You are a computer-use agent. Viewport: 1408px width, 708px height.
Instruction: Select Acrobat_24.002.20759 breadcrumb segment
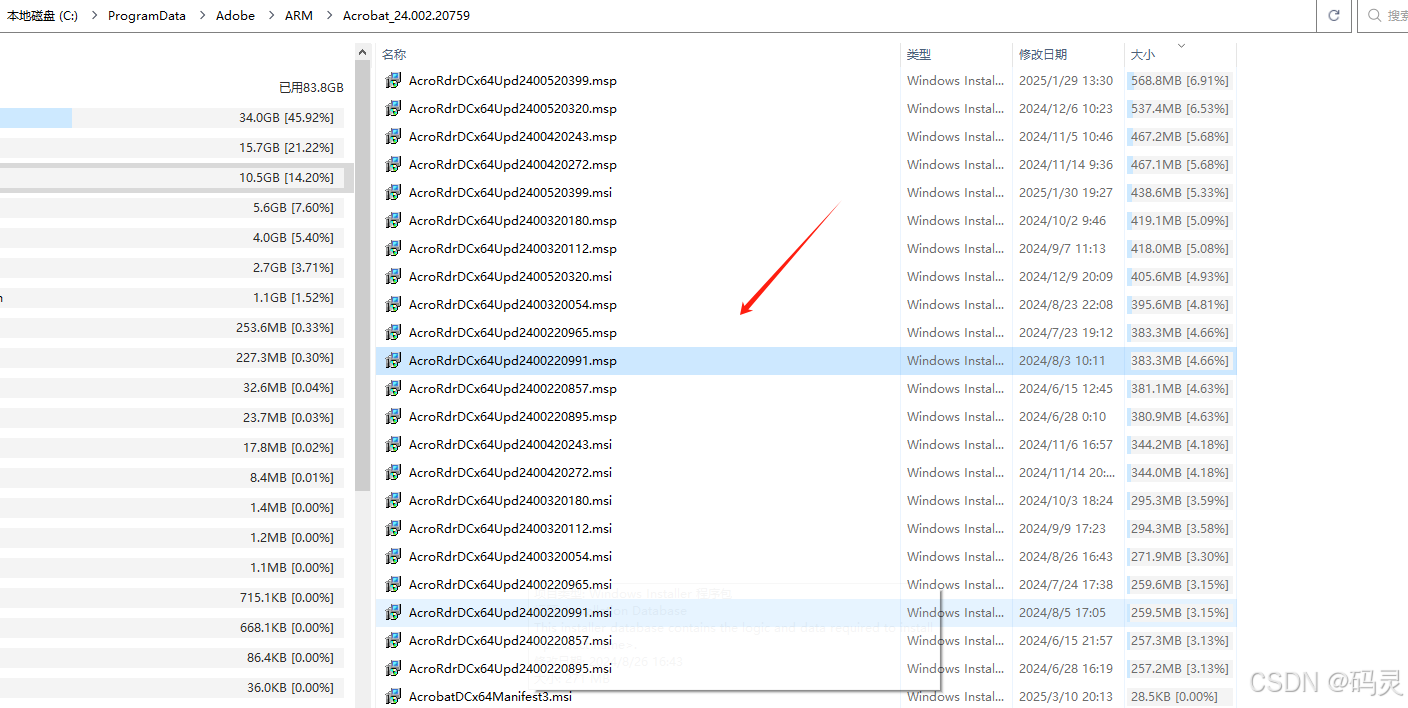406,16
